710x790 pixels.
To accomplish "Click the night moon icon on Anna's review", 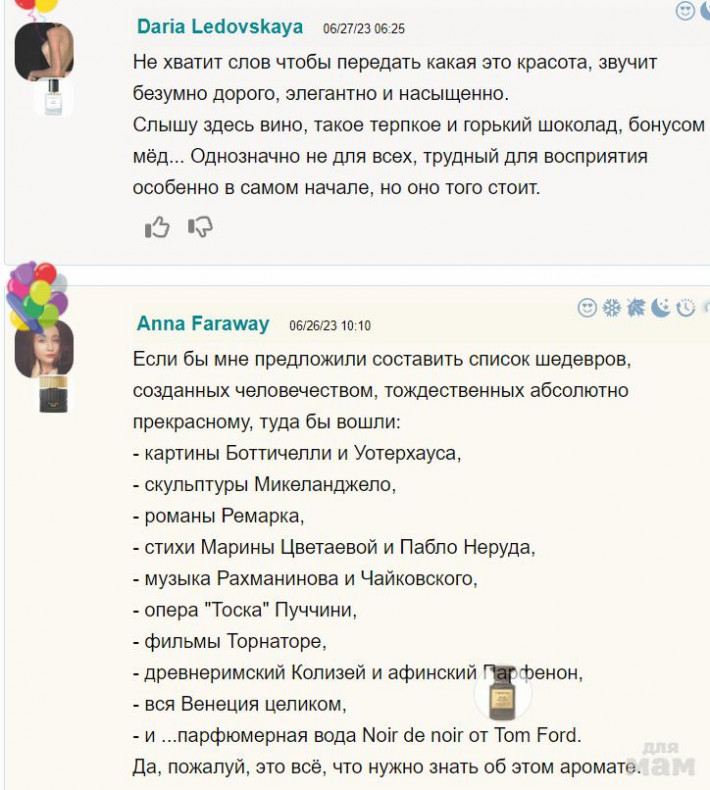I will [x=661, y=308].
